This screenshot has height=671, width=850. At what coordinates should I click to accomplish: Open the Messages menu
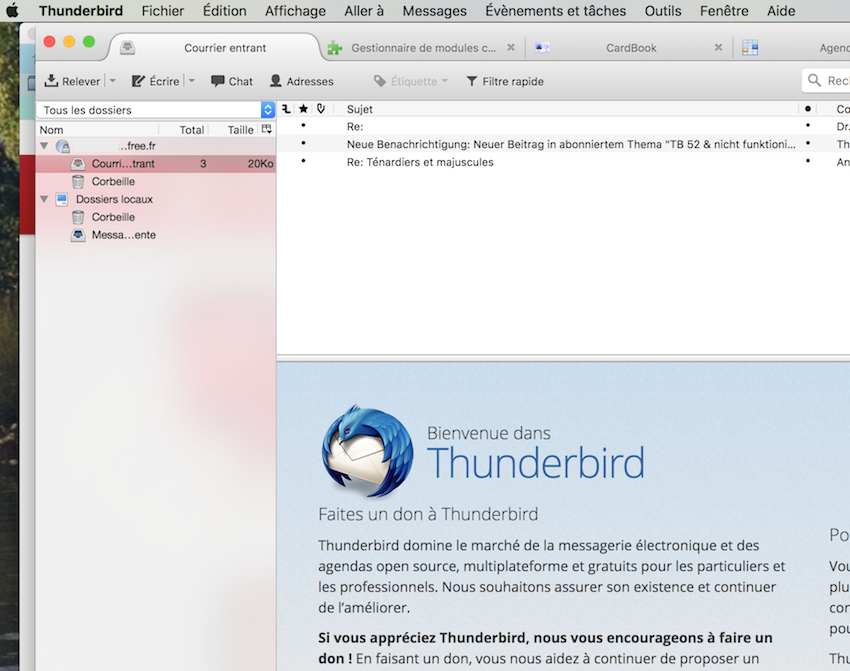pyautogui.click(x=434, y=11)
